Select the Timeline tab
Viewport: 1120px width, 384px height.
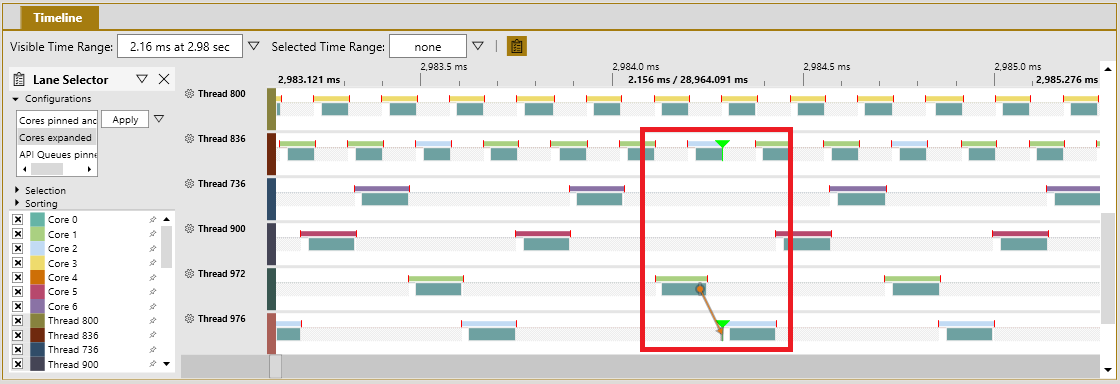58,18
